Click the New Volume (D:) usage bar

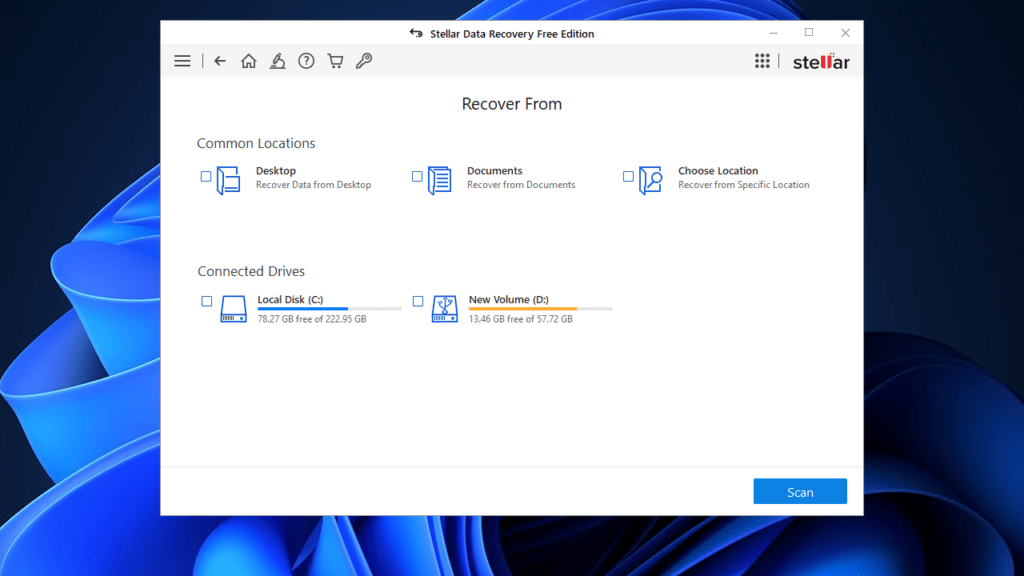tap(541, 309)
